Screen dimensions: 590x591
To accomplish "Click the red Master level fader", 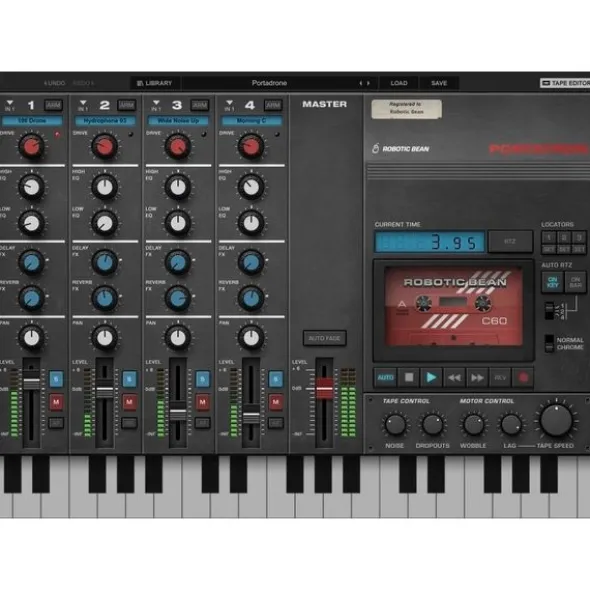I will pyautogui.click(x=324, y=389).
